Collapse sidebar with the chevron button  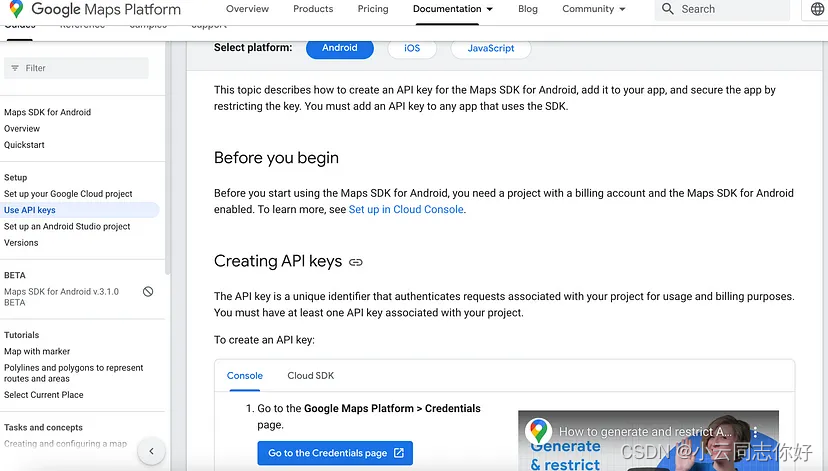point(152,451)
